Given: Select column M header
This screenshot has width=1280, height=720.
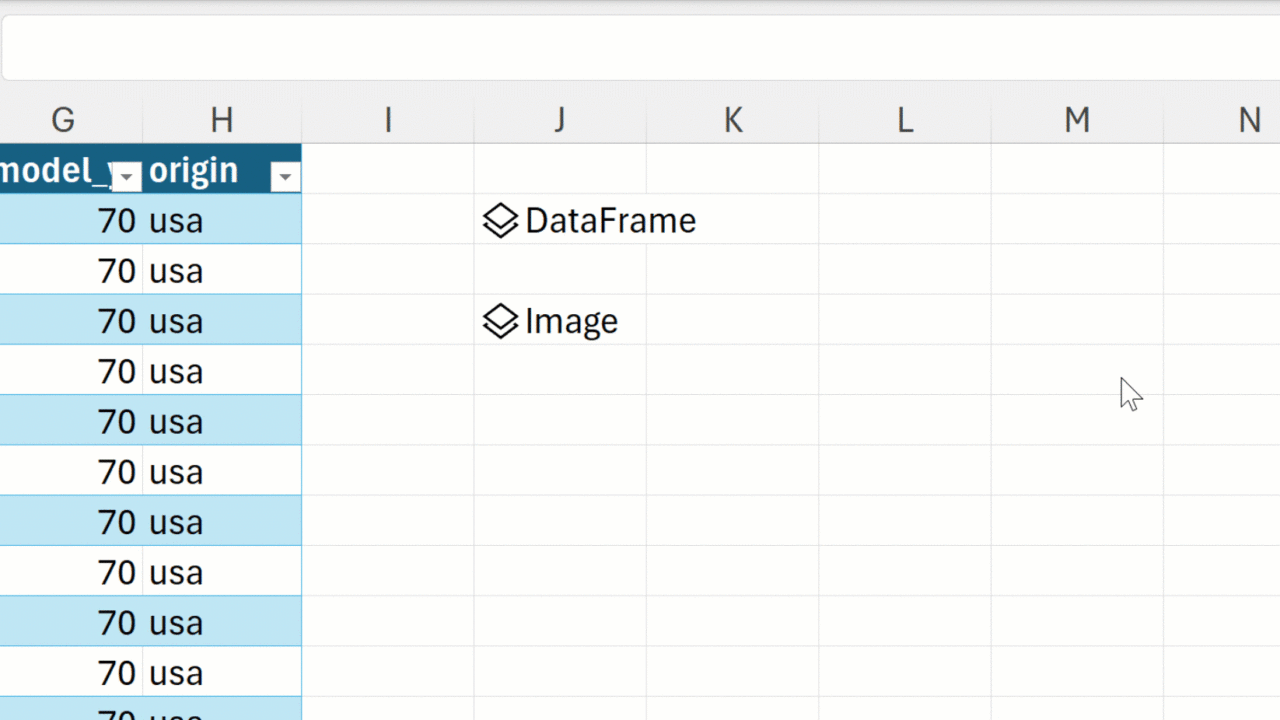Looking at the screenshot, I should tap(1077, 120).
